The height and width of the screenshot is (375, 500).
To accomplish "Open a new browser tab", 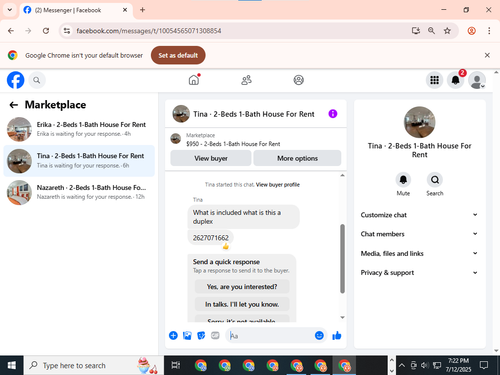I will (142, 10).
